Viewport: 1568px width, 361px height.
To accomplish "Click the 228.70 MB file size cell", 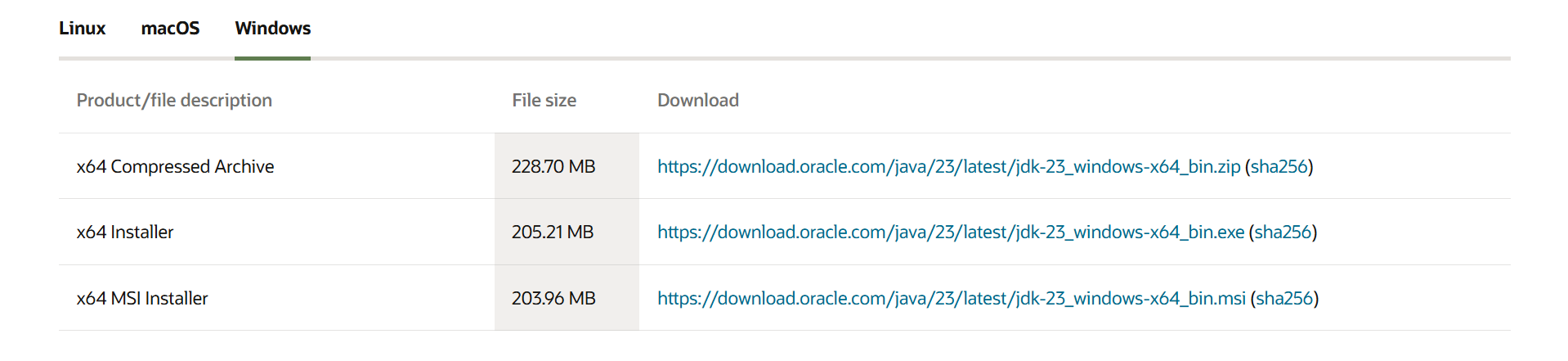I will pos(553,167).
